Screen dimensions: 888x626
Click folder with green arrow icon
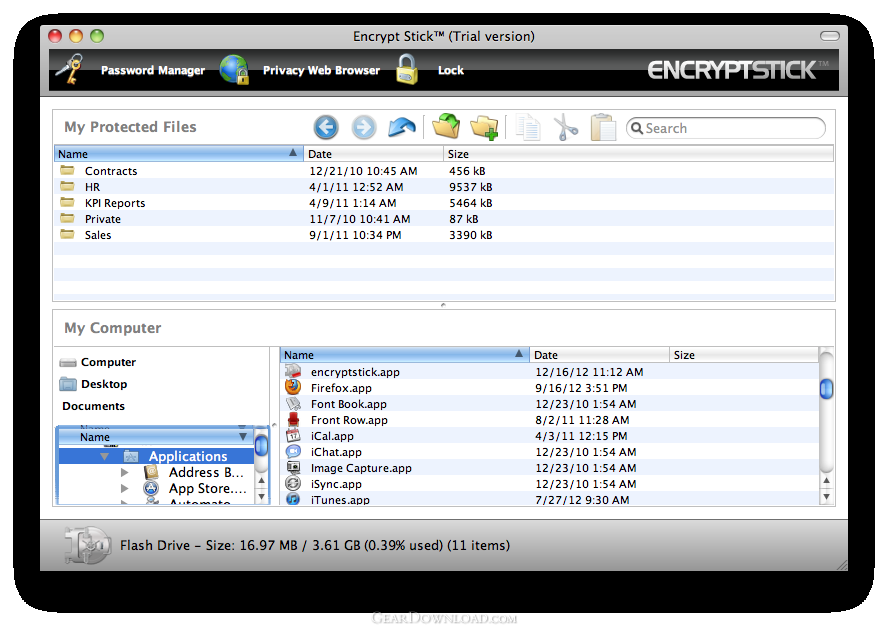coord(446,126)
